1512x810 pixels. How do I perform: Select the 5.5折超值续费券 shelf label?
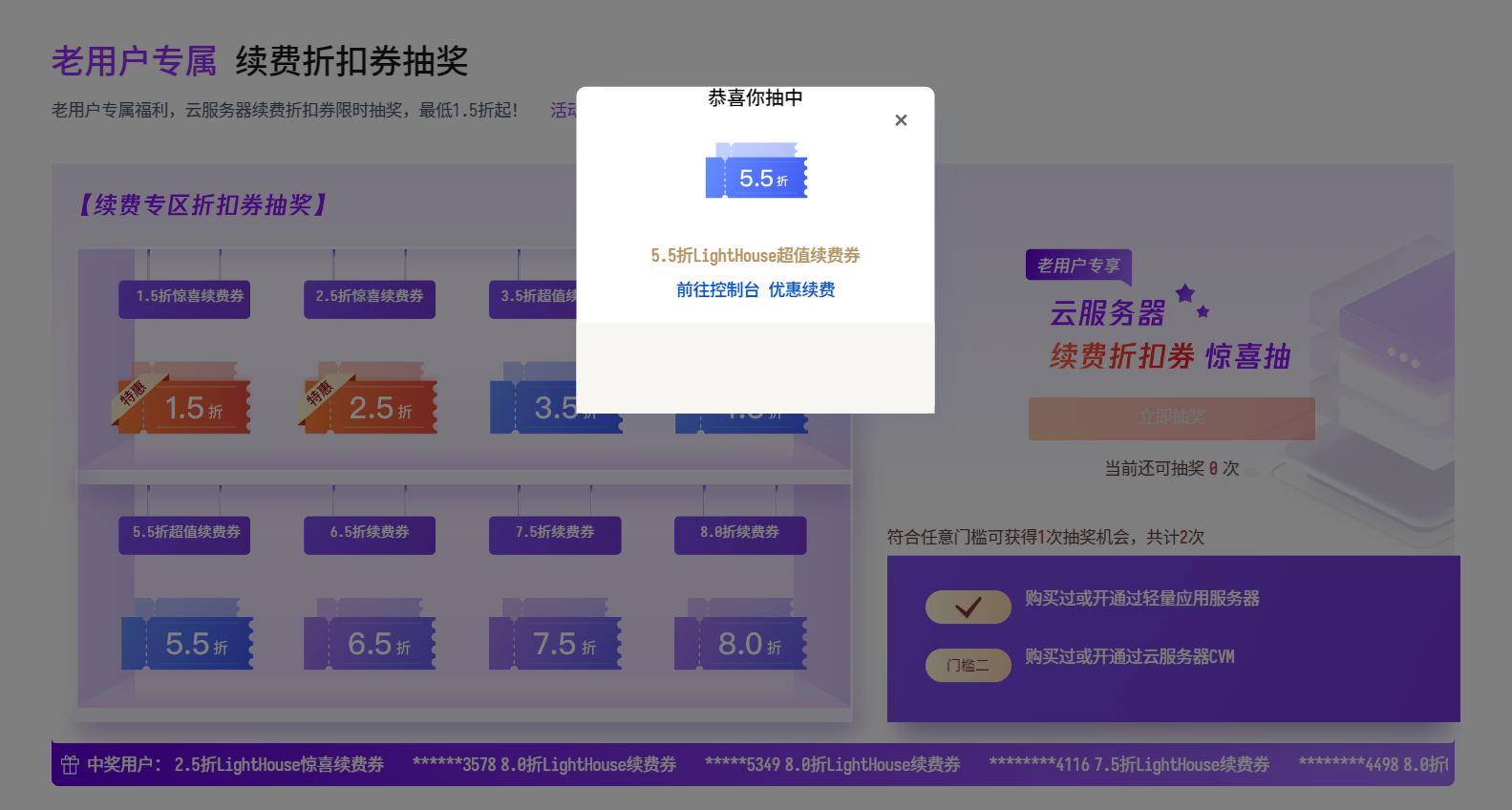coord(184,534)
